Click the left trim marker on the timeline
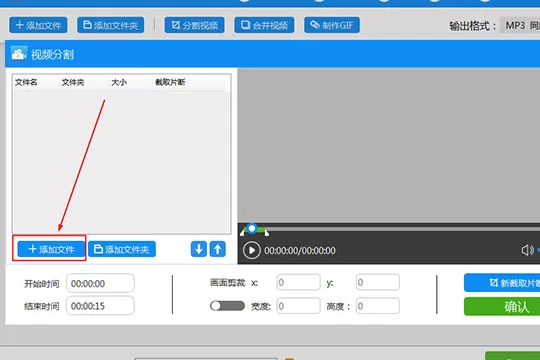Viewport: 540px width, 360px height. point(242,233)
